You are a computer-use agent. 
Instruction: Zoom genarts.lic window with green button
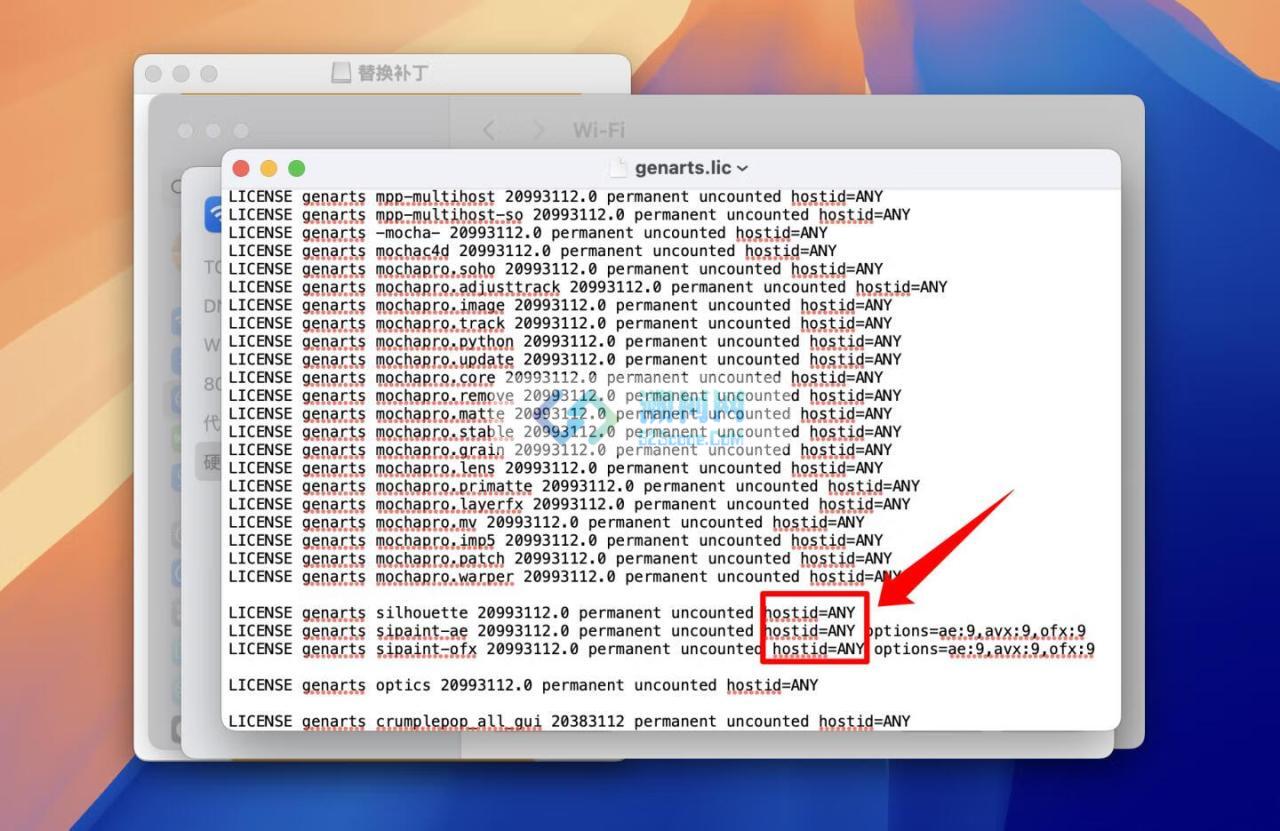[296, 168]
